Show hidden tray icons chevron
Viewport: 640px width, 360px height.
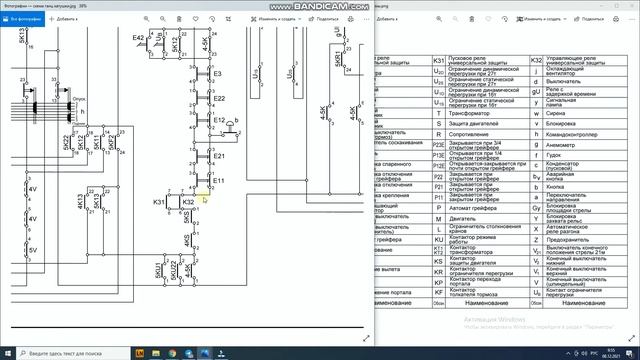568,353
